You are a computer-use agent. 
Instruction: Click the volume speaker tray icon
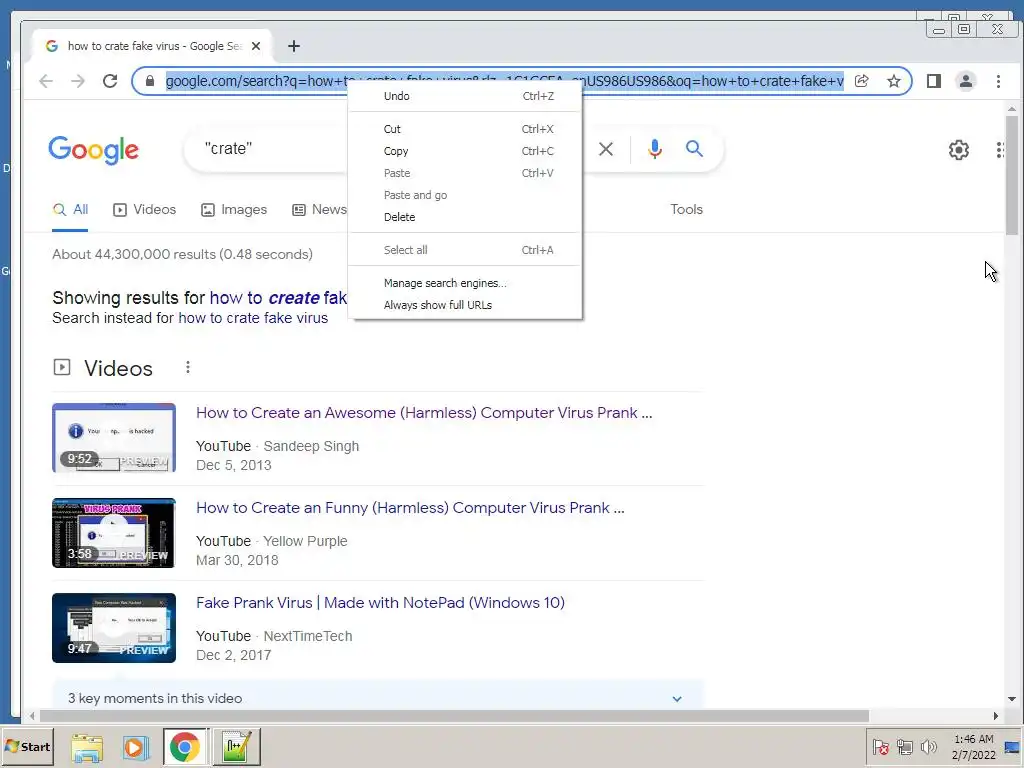point(928,746)
